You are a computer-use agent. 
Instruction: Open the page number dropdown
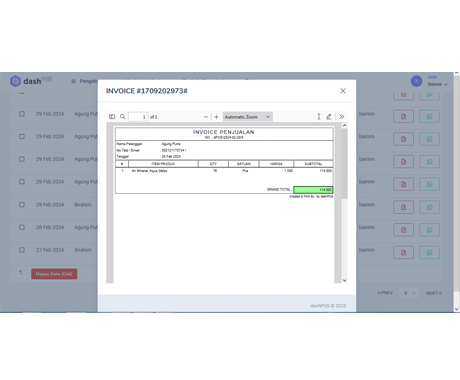409,293
